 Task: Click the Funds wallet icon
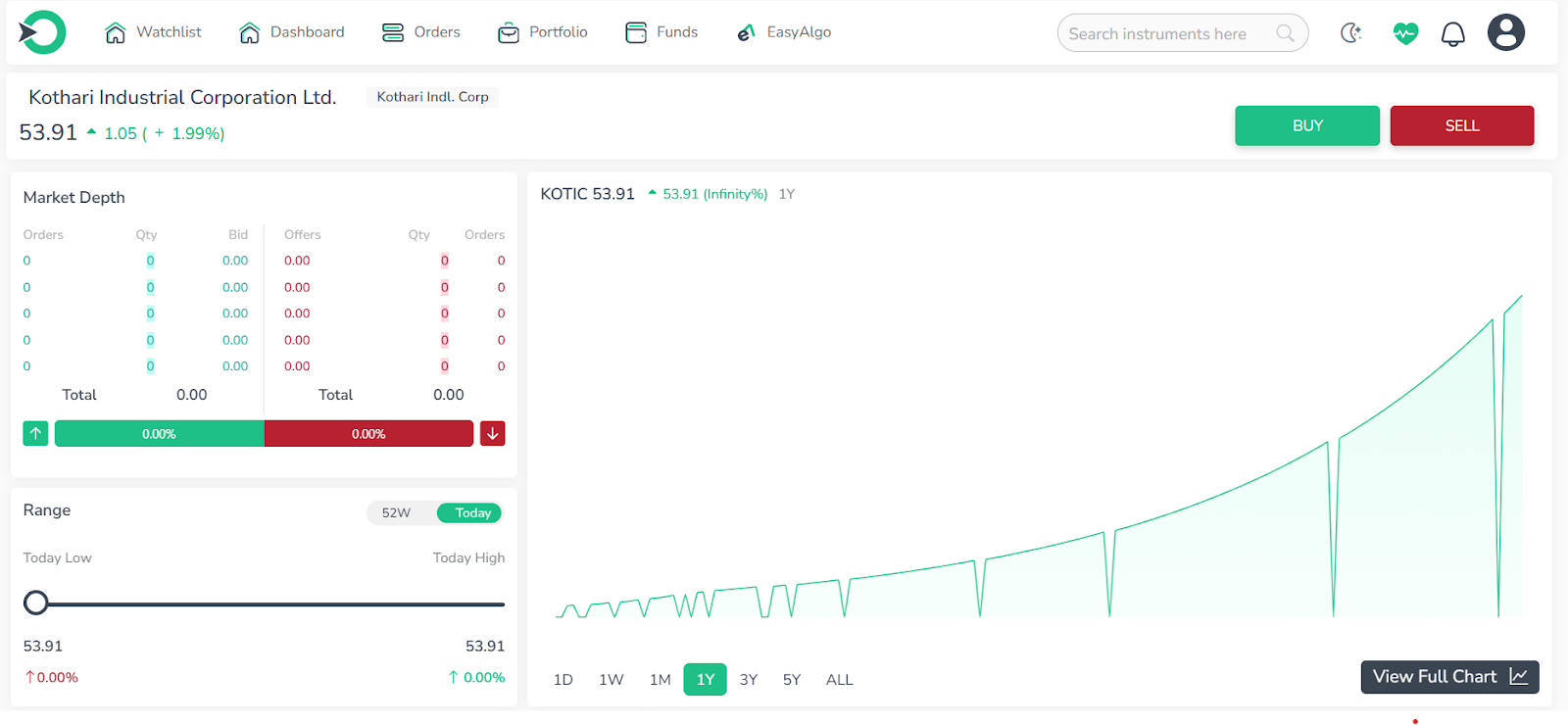click(x=636, y=32)
